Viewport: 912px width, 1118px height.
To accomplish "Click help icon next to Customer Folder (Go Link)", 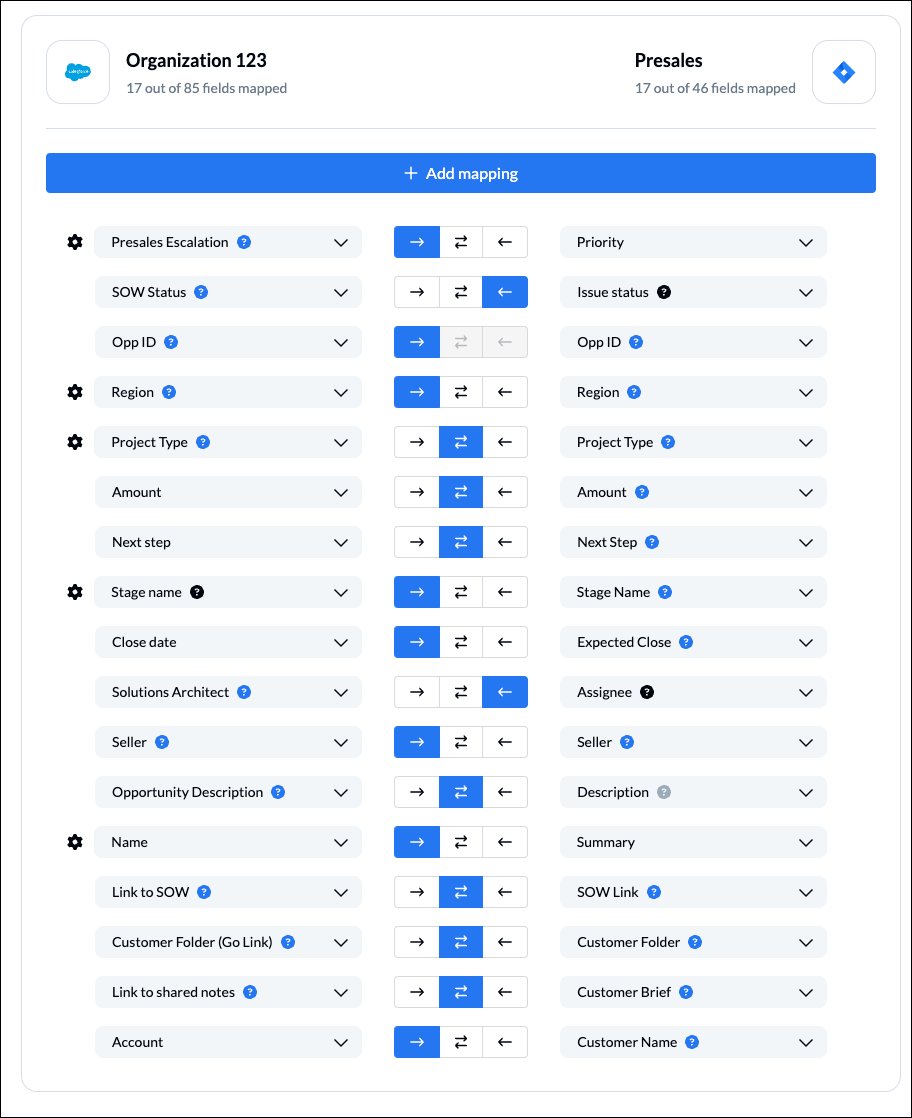I will tap(288, 942).
